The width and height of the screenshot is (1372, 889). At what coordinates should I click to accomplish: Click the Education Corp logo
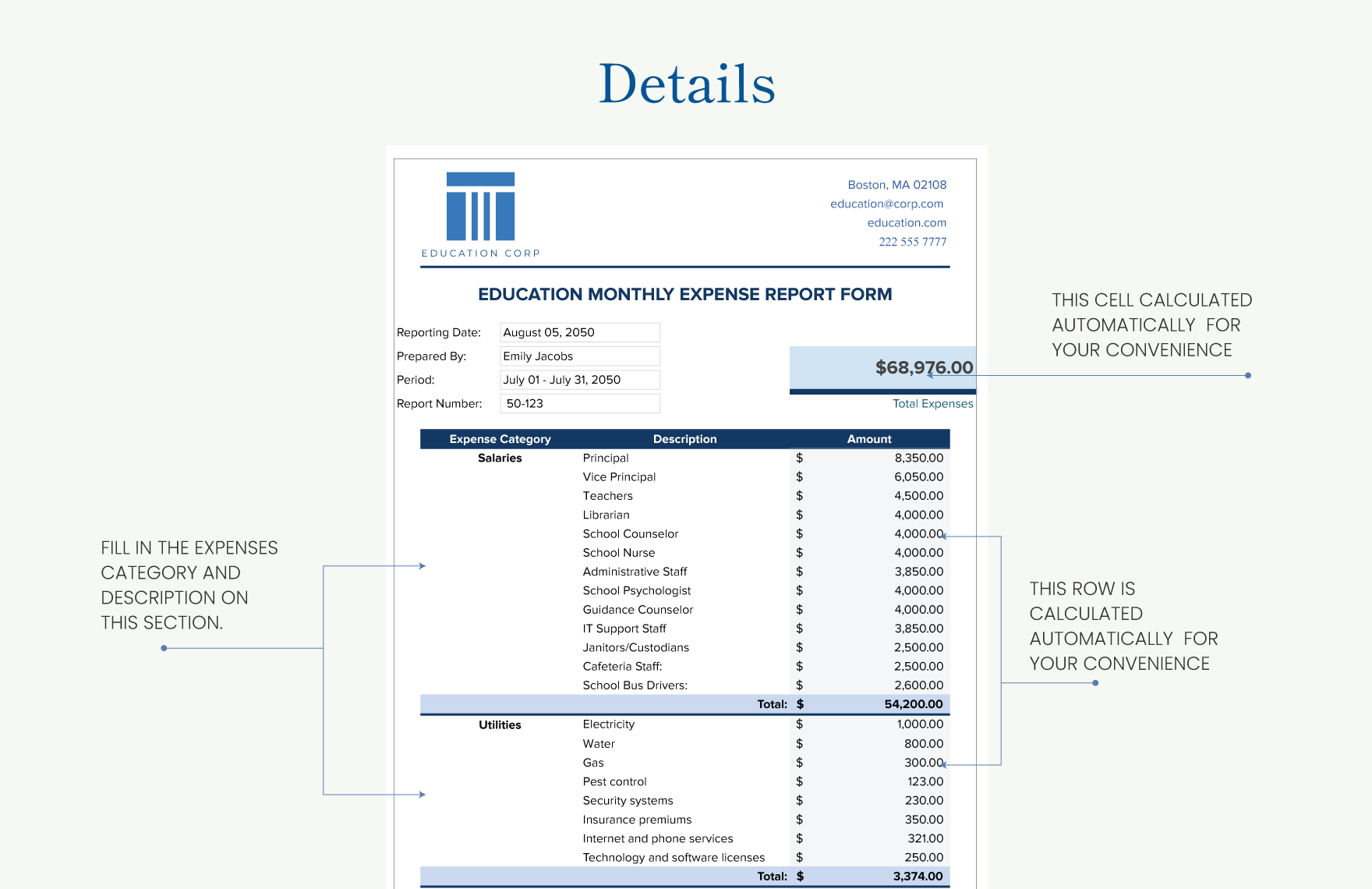coord(480,214)
